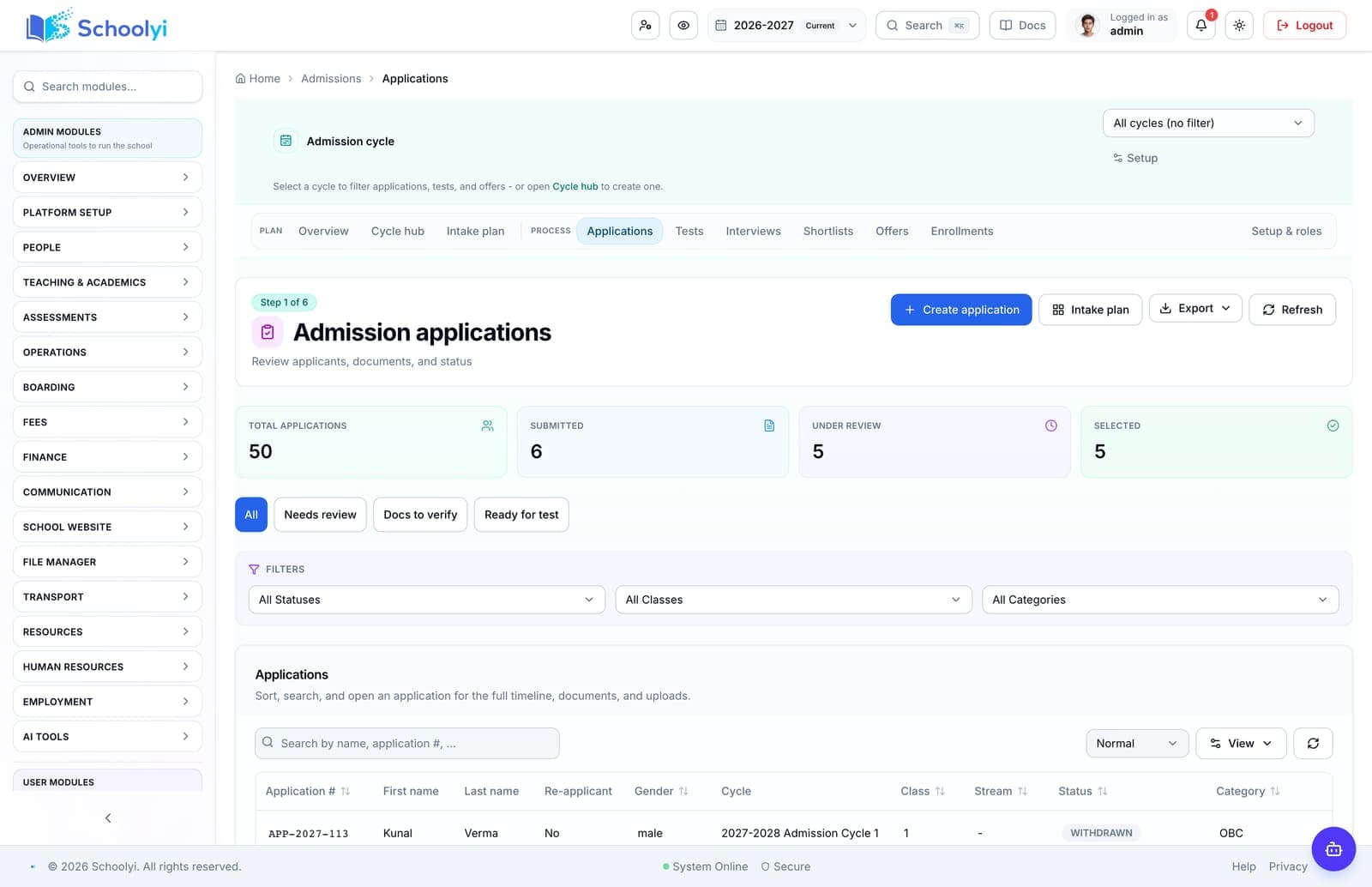Switch to the Offers tab

tap(892, 231)
